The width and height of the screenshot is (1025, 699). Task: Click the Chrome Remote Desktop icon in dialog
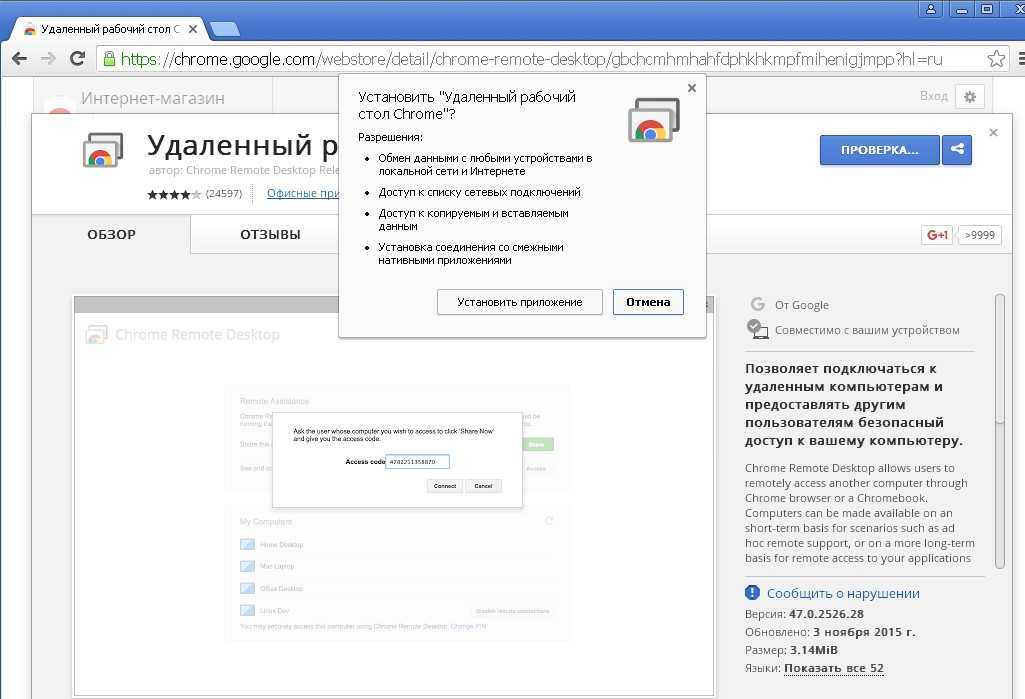point(654,120)
